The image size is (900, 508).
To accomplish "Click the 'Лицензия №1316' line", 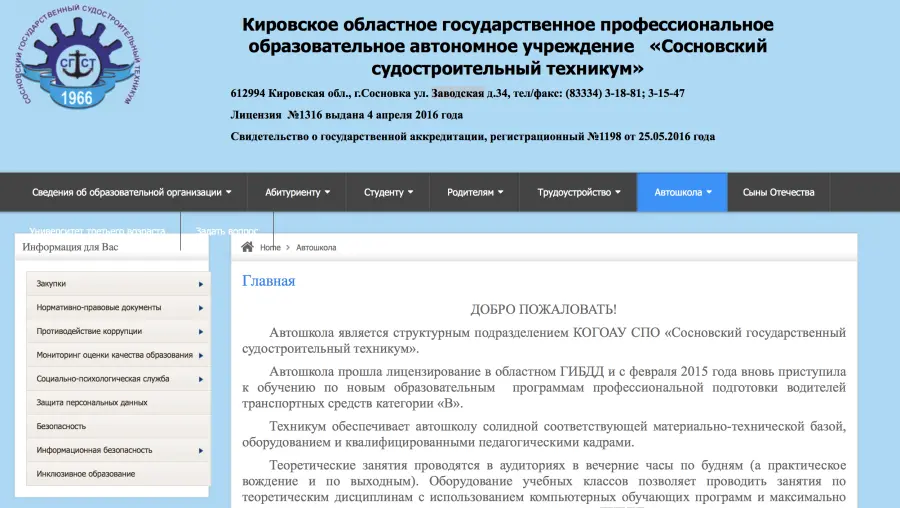I will click(347, 115).
